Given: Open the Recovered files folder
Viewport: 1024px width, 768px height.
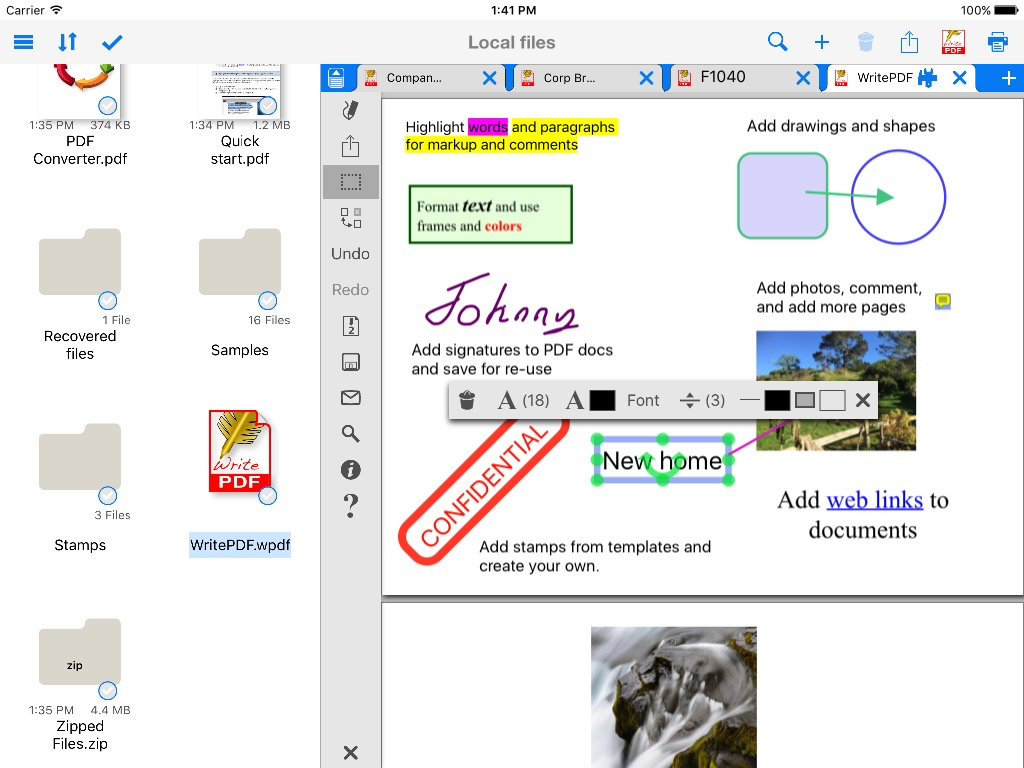Looking at the screenshot, I should point(80,261).
